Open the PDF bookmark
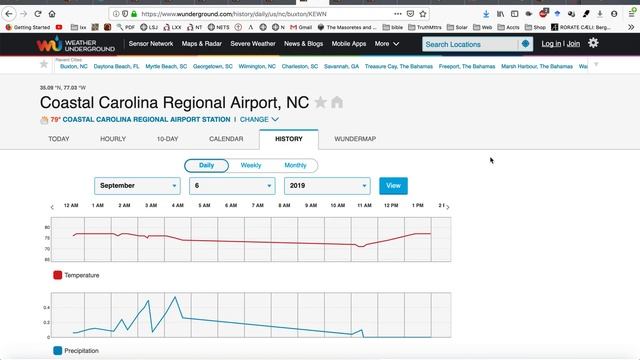This screenshot has width=640, height=360. tap(126, 27)
